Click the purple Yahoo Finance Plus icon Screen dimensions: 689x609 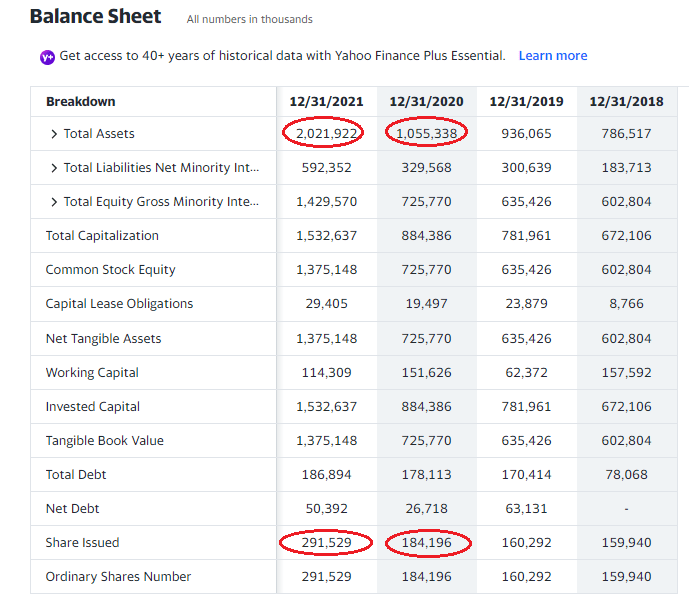coord(47,57)
